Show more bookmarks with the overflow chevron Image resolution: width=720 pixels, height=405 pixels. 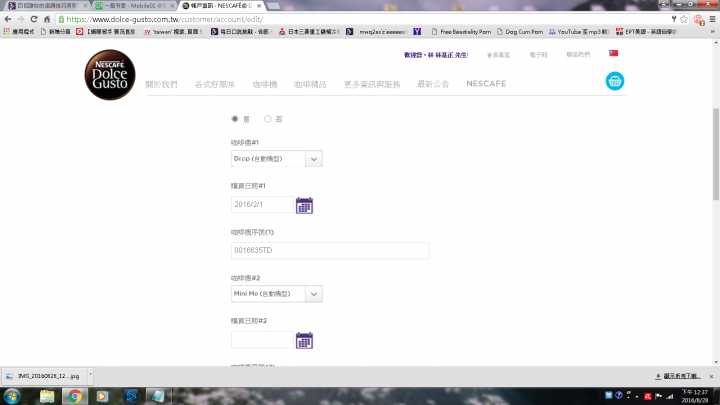[713, 32]
